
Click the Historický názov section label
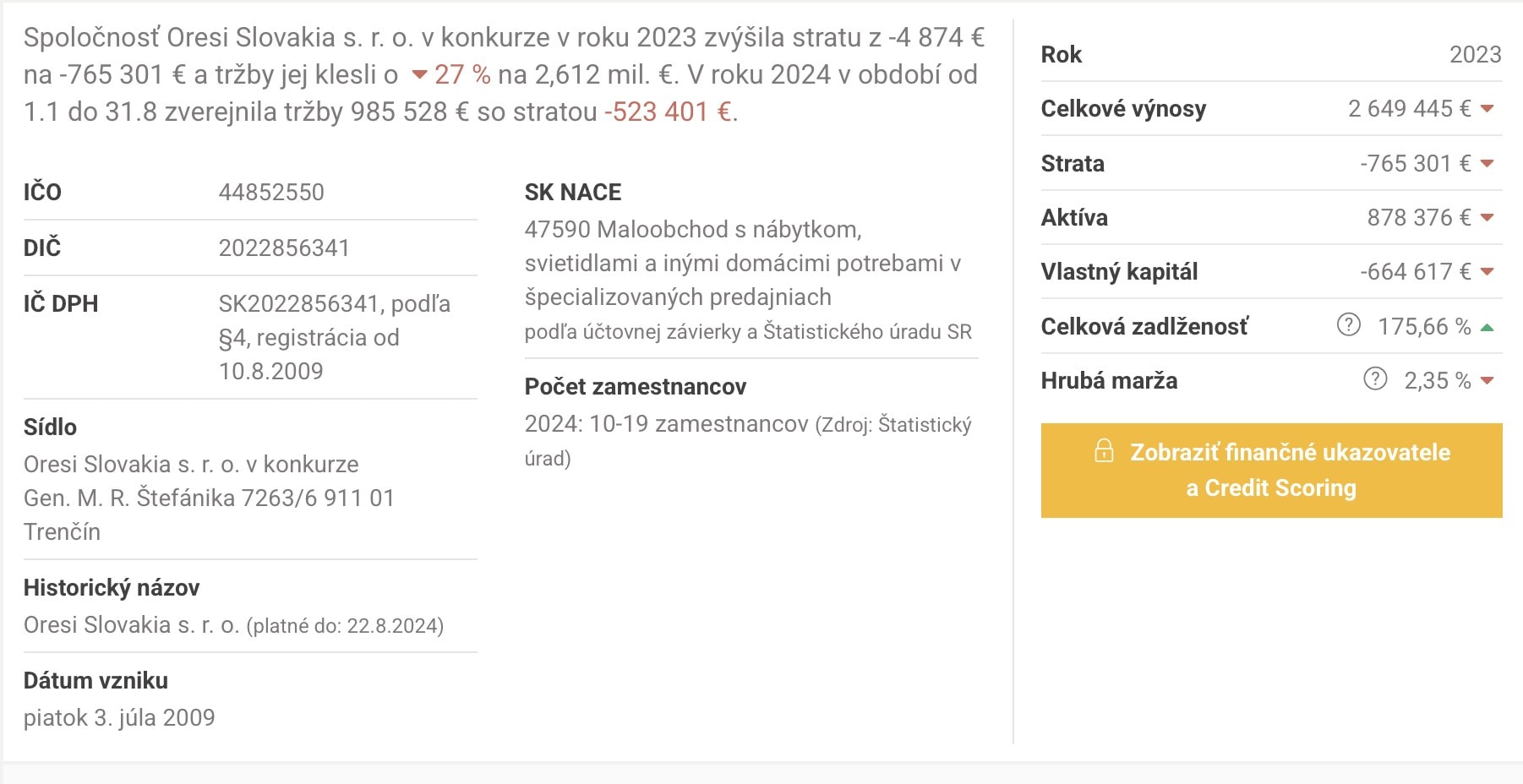tap(112, 588)
